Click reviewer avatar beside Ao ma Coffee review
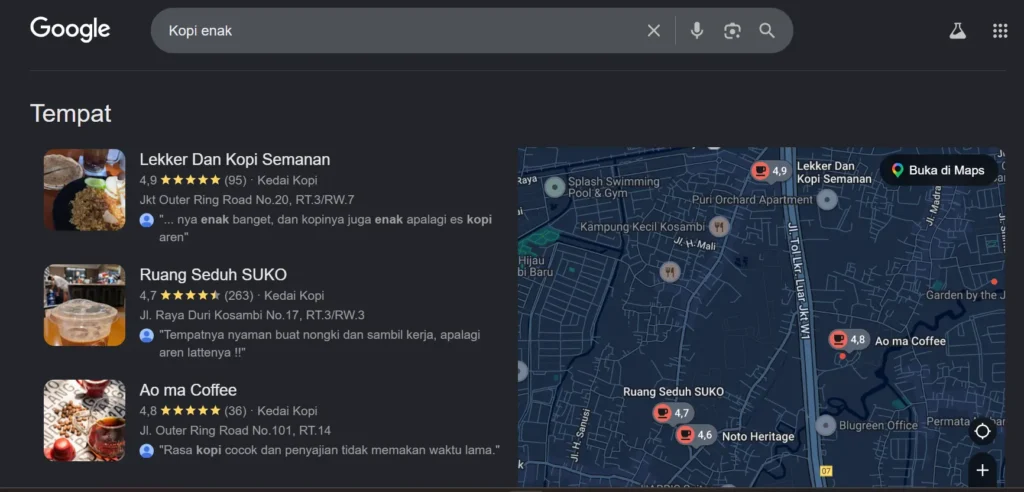The width and height of the screenshot is (1024, 492). (x=147, y=450)
